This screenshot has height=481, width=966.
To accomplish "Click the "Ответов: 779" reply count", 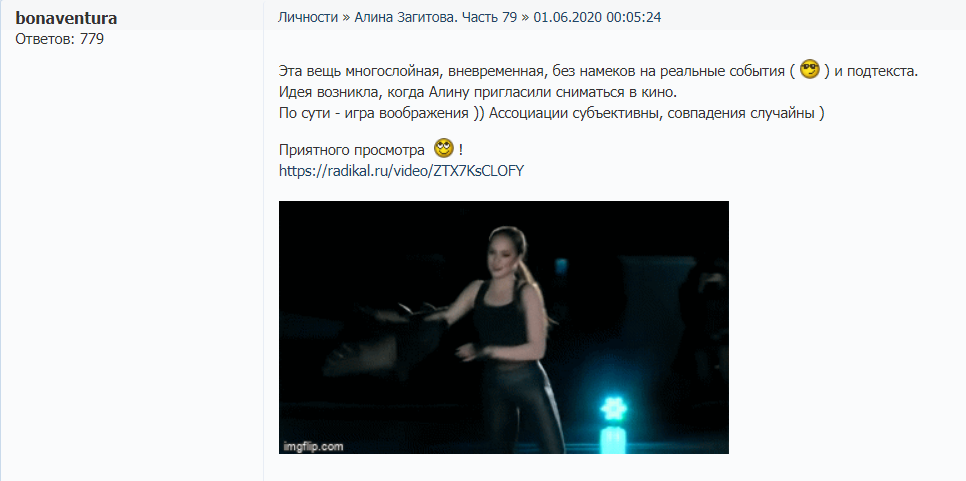I will tap(59, 39).
